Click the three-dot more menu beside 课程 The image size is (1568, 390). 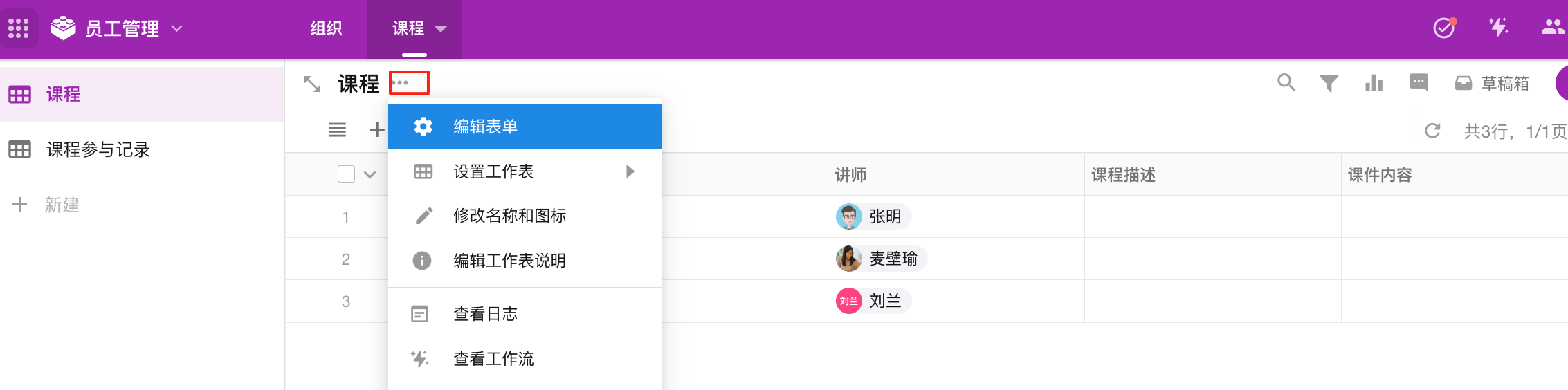pyautogui.click(x=400, y=83)
